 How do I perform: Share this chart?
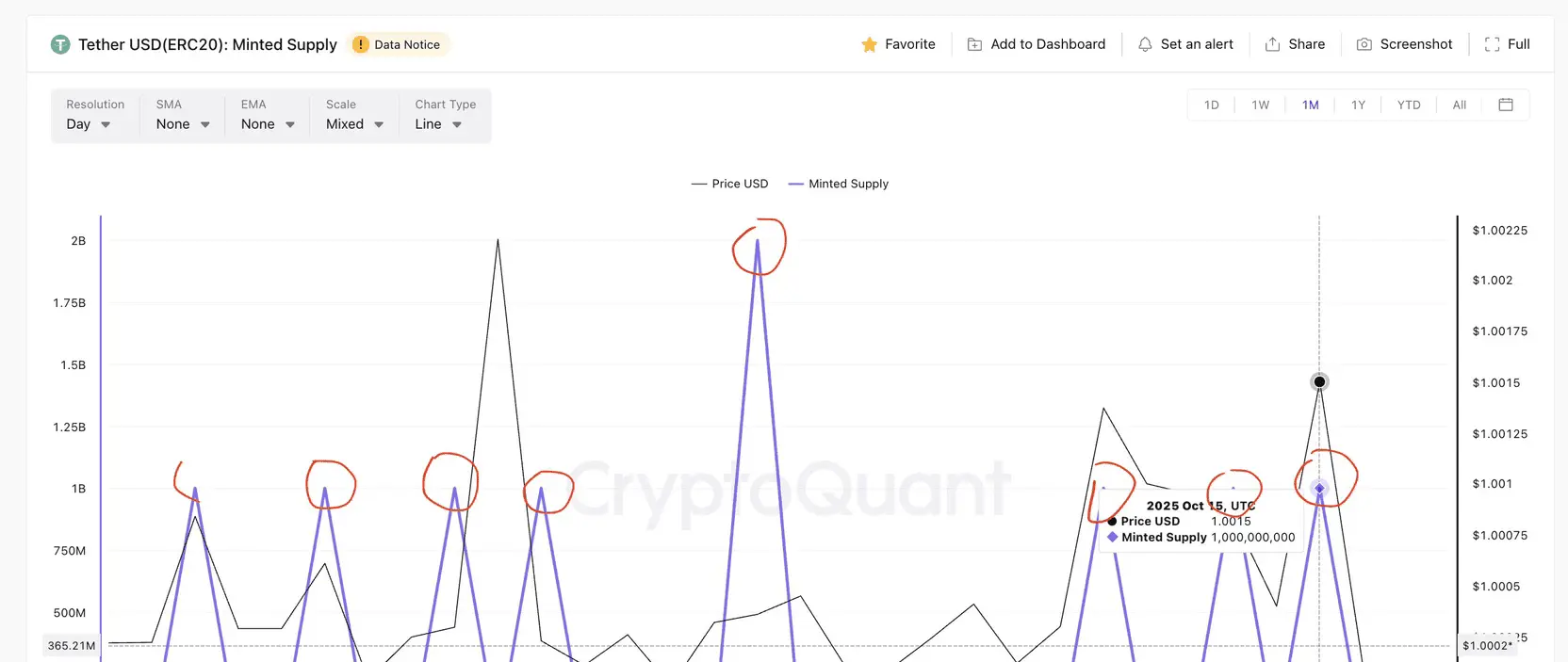pyautogui.click(x=1295, y=44)
